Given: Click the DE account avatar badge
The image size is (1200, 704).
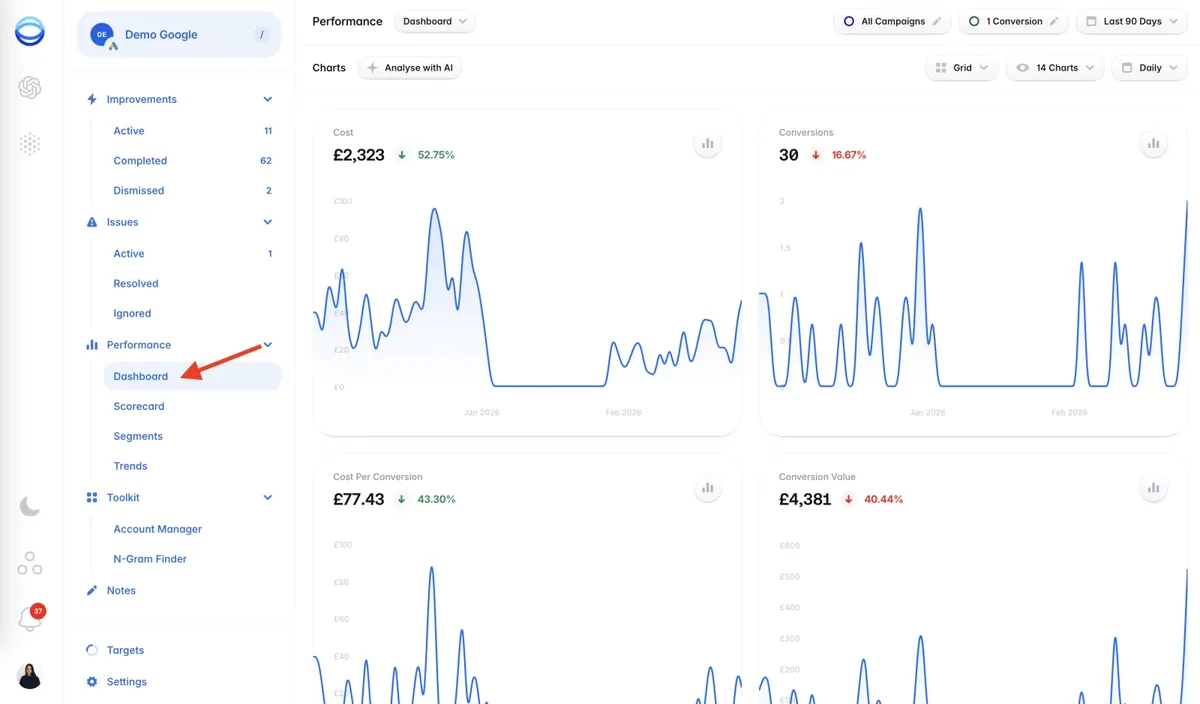Looking at the screenshot, I should pyautogui.click(x=102, y=35).
